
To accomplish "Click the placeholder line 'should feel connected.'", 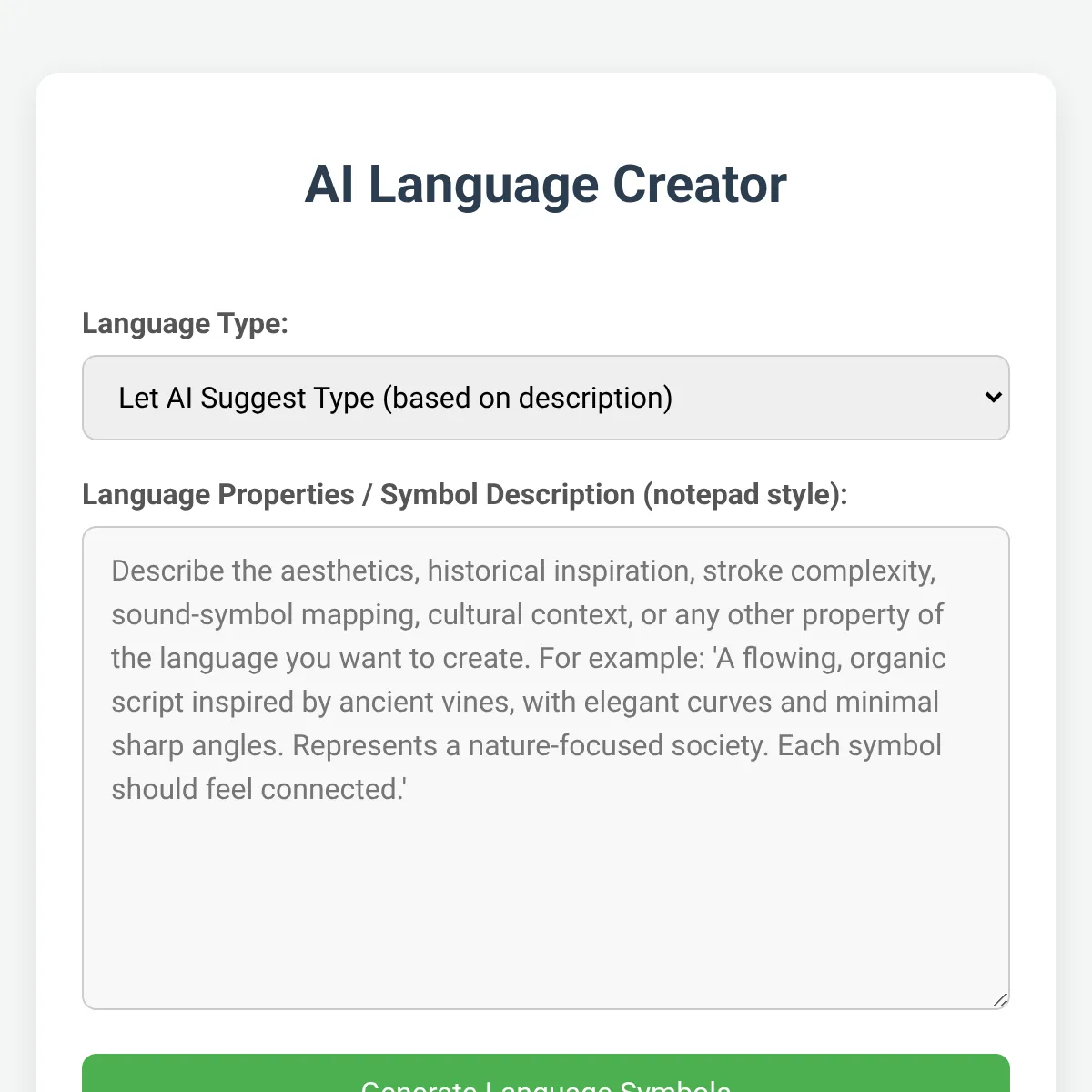I will click(x=259, y=789).
